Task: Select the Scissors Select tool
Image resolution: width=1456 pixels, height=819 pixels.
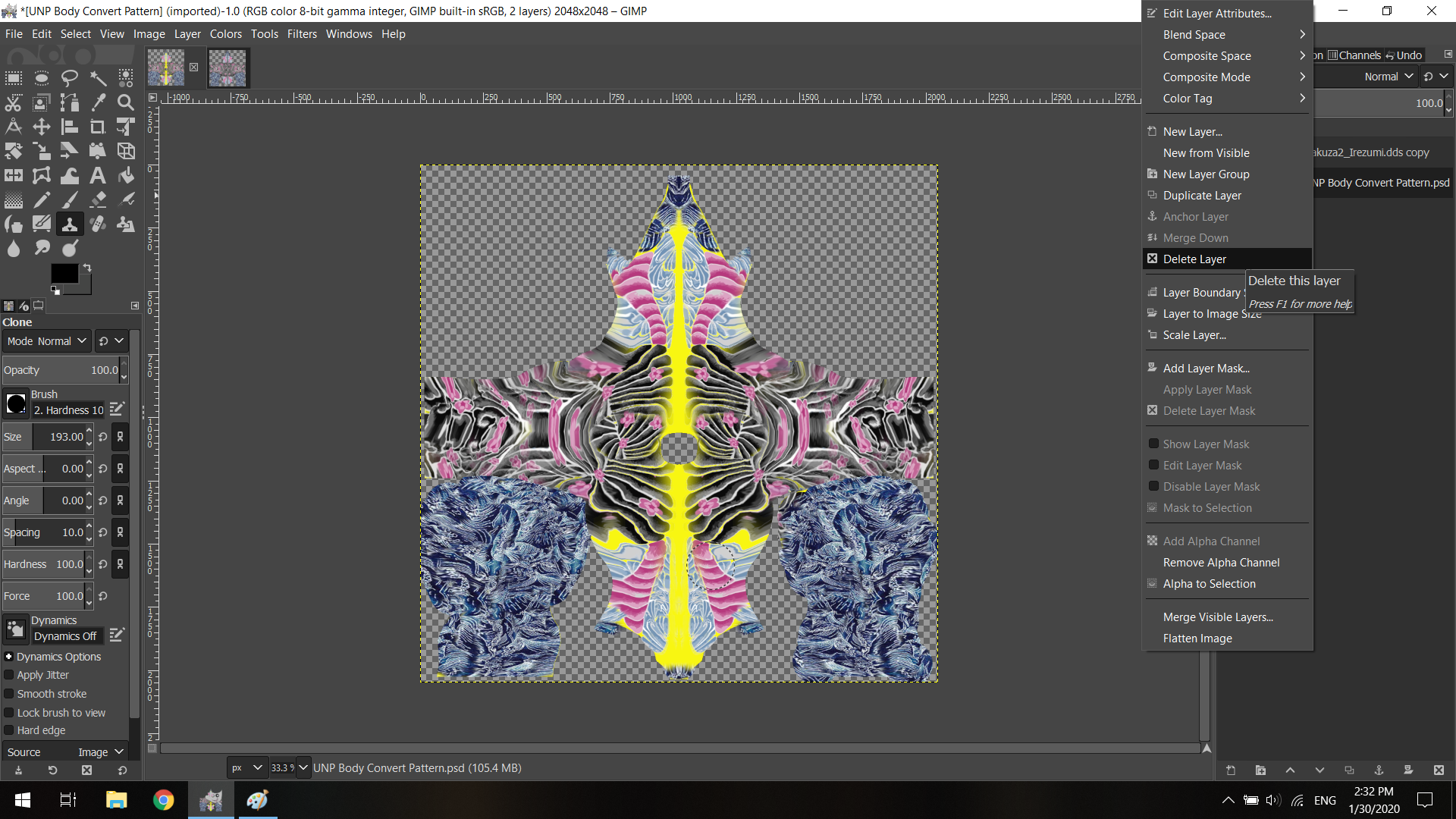Action: point(14,102)
